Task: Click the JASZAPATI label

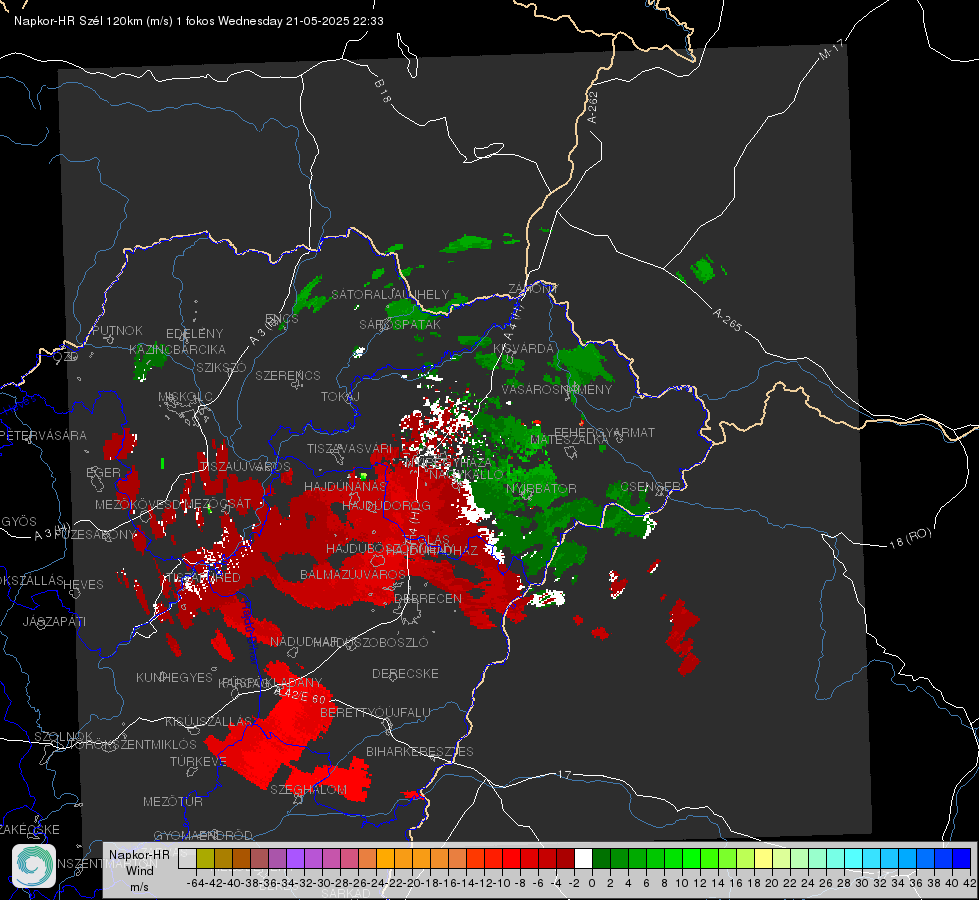Action: click(54, 621)
